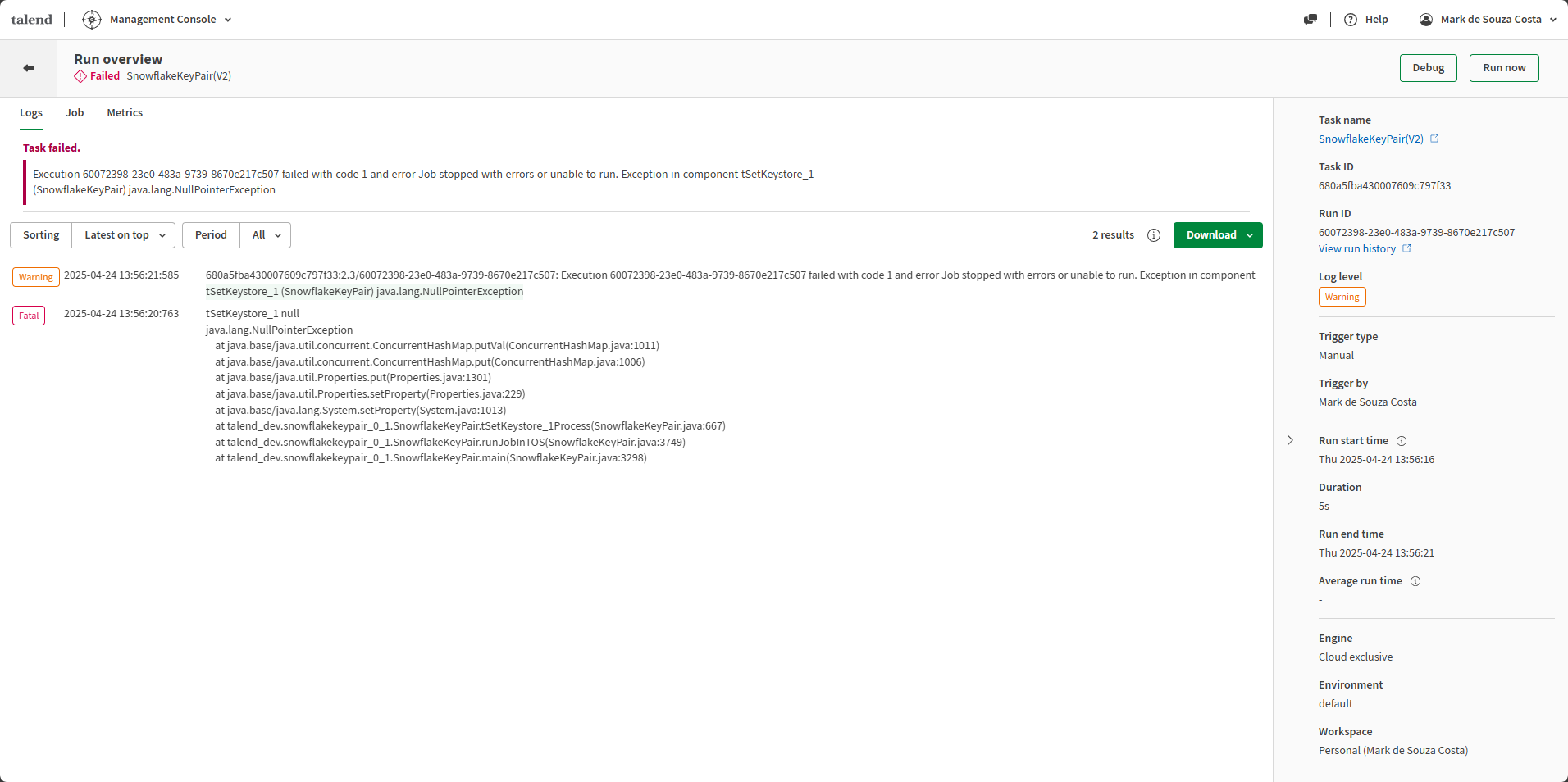Screen dimensions: 1568x782
Task: Open the Latest on top sorting dropdown
Action: tap(123, 235)
